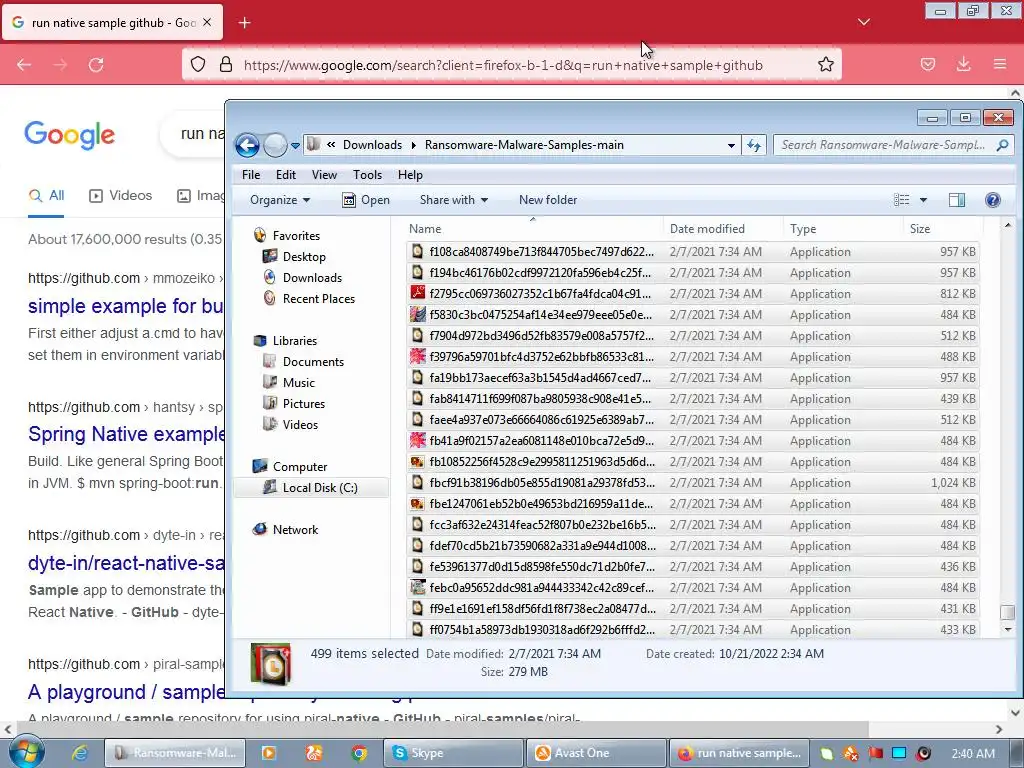Screen dimensions: 1024x768
Task: Select file f108ca8408749be713f844705bec7497d622
Action: [692, 251]
